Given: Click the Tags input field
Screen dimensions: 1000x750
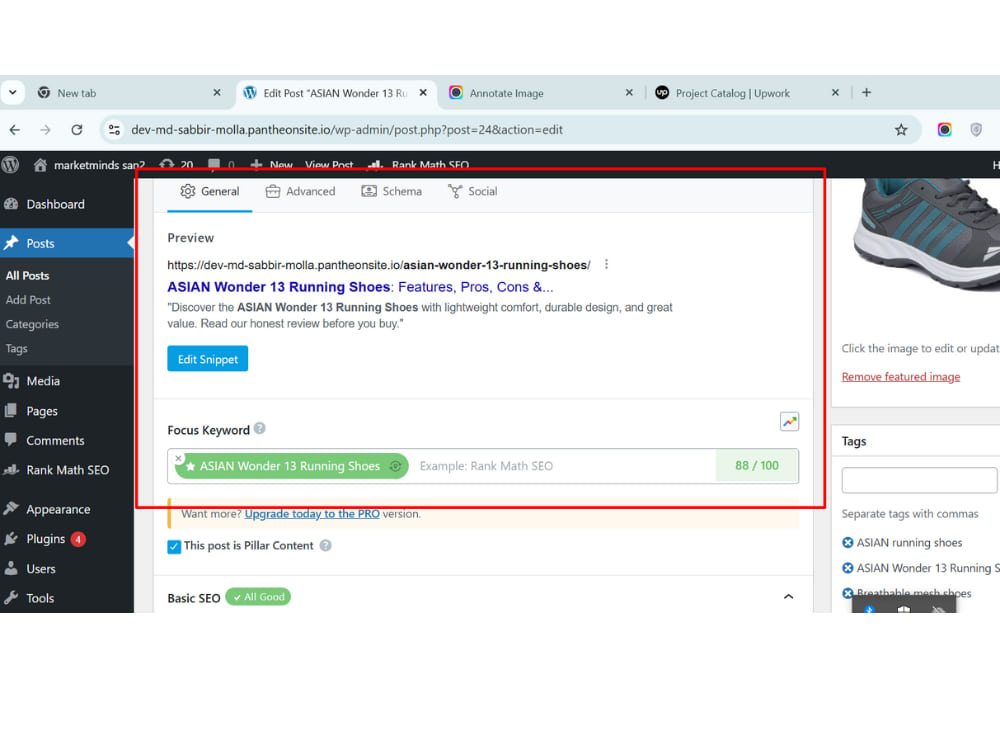Looking at the screenshot, I should (919, 480).
